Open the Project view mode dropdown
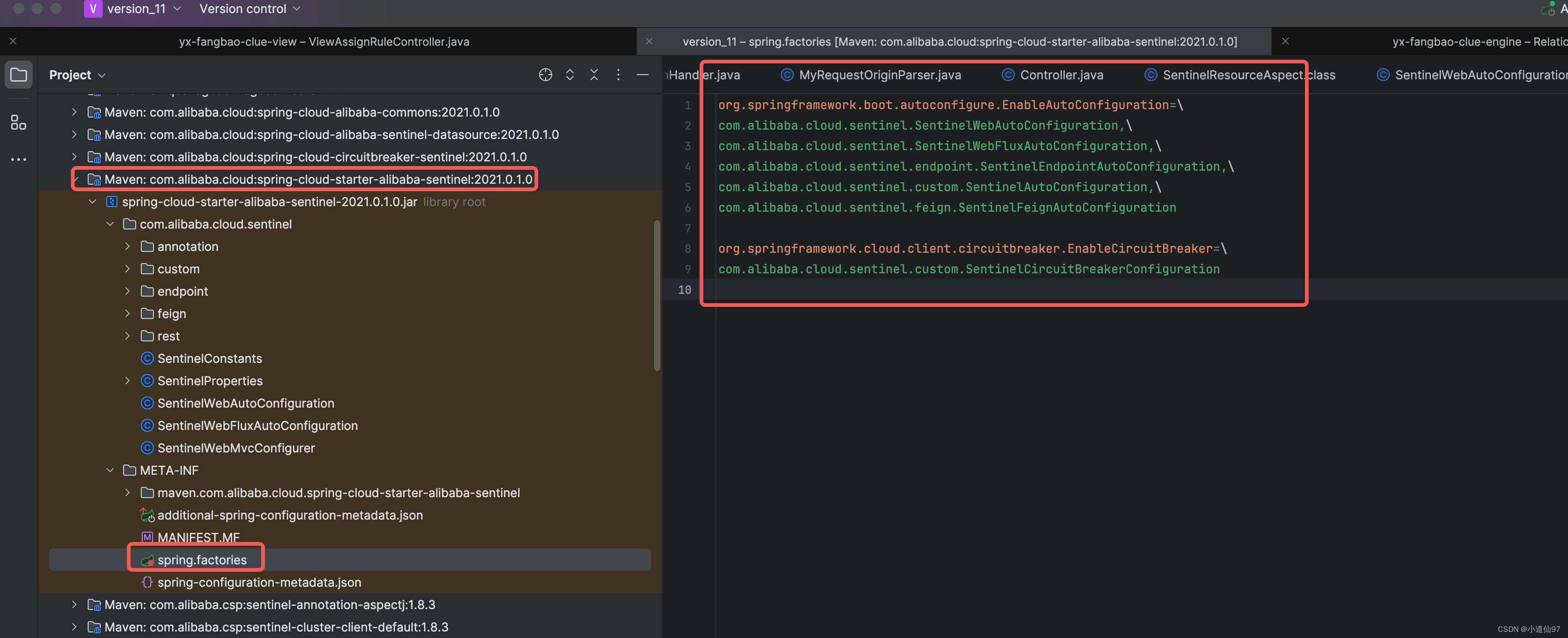 point(77,75)
